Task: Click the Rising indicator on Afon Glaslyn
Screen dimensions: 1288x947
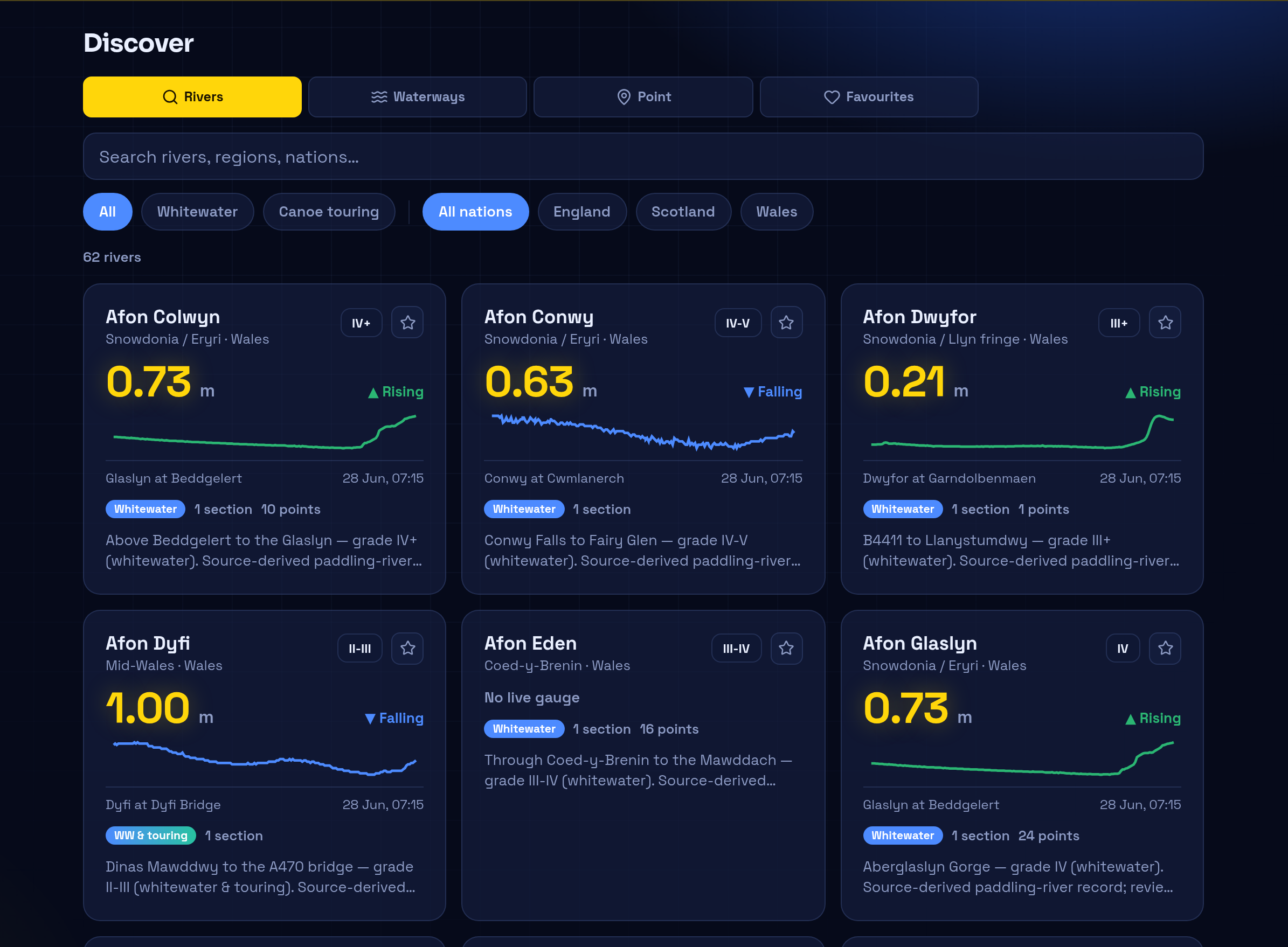Action: coord(1153,718)
